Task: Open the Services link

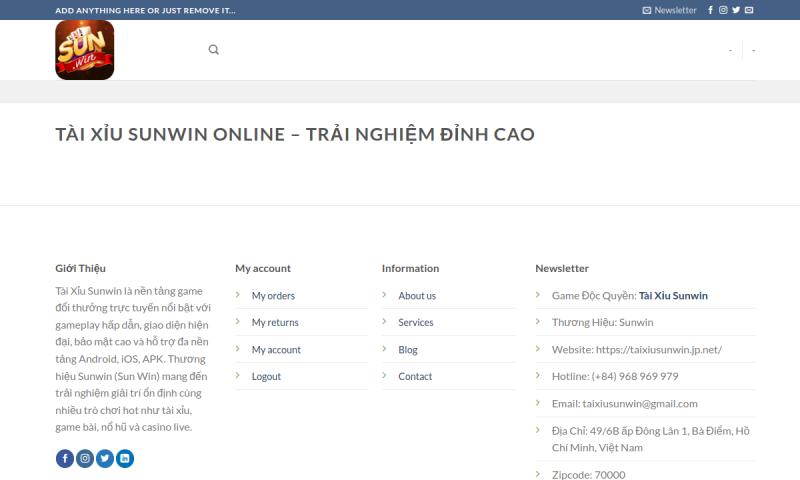Action: [x=416, y=322]
